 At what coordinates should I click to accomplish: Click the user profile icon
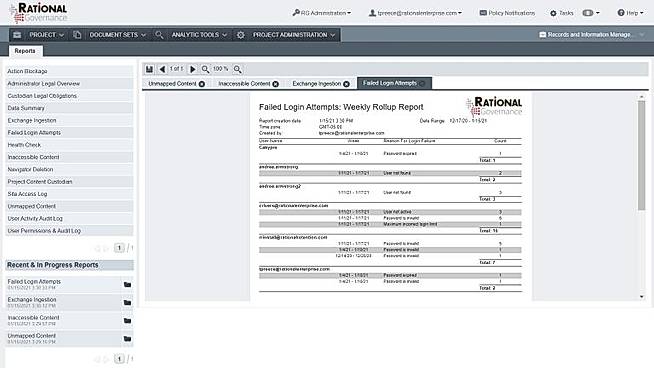(x=372, y=13)
